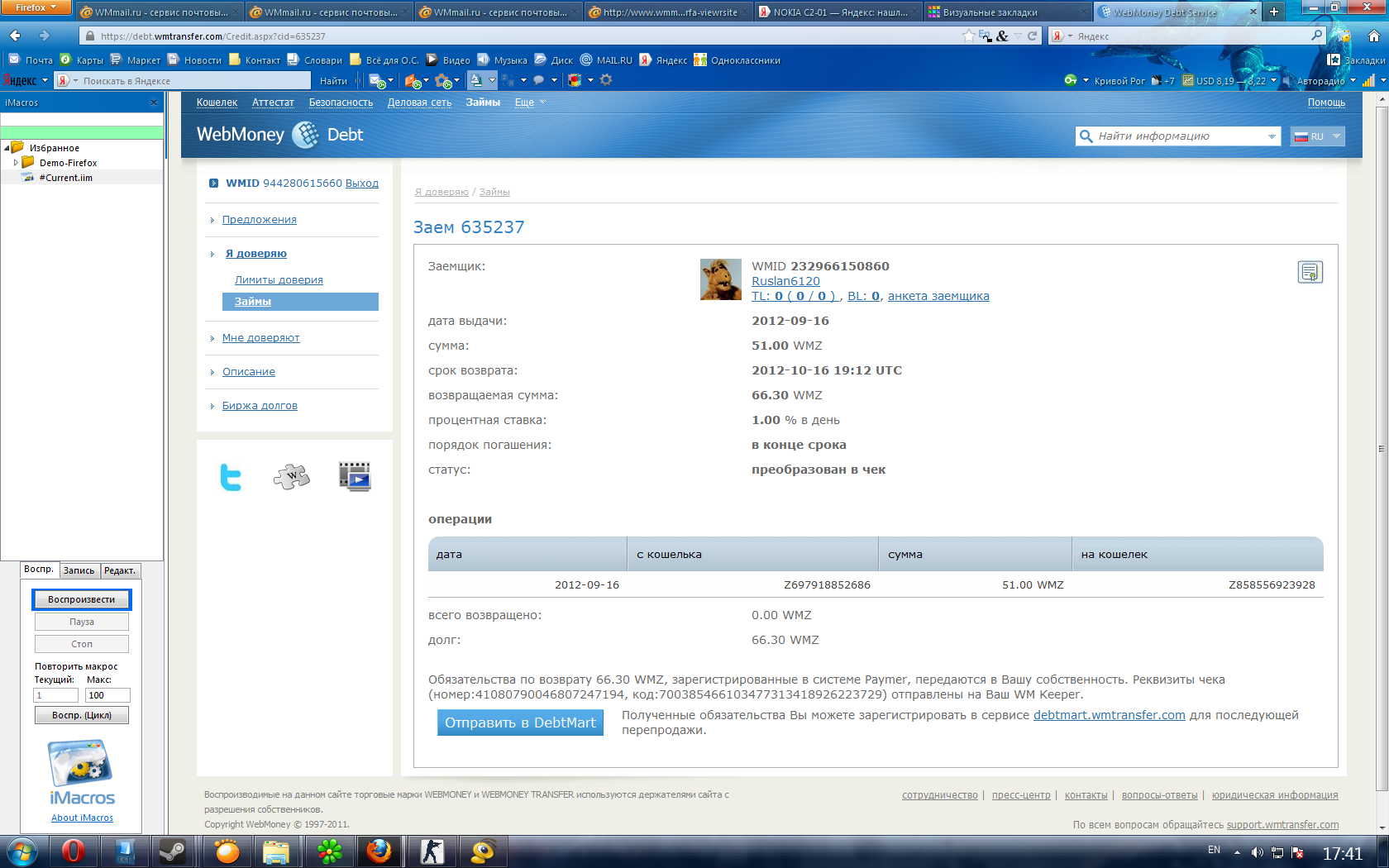1389x868 pixels.
Task: Open the debtmart.wmtransfer.com link
Action: [1109, 715]
